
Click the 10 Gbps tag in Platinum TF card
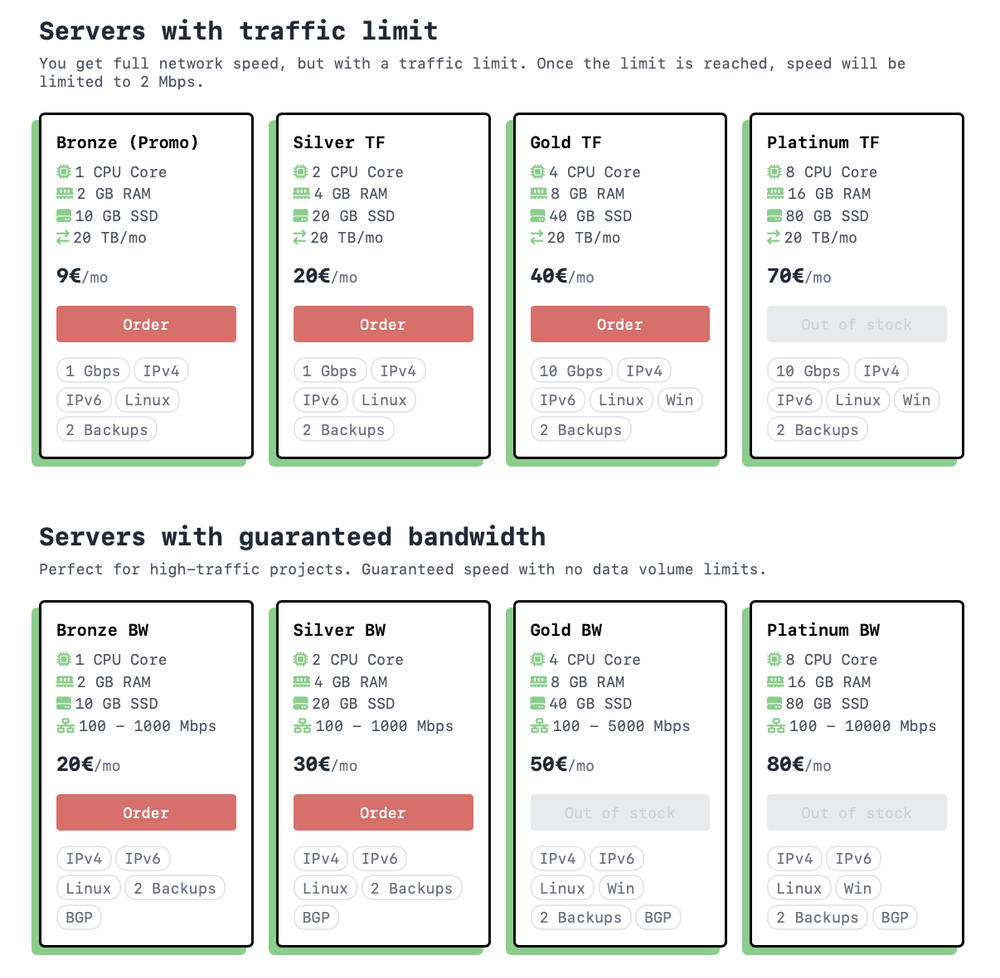point(809,371)
